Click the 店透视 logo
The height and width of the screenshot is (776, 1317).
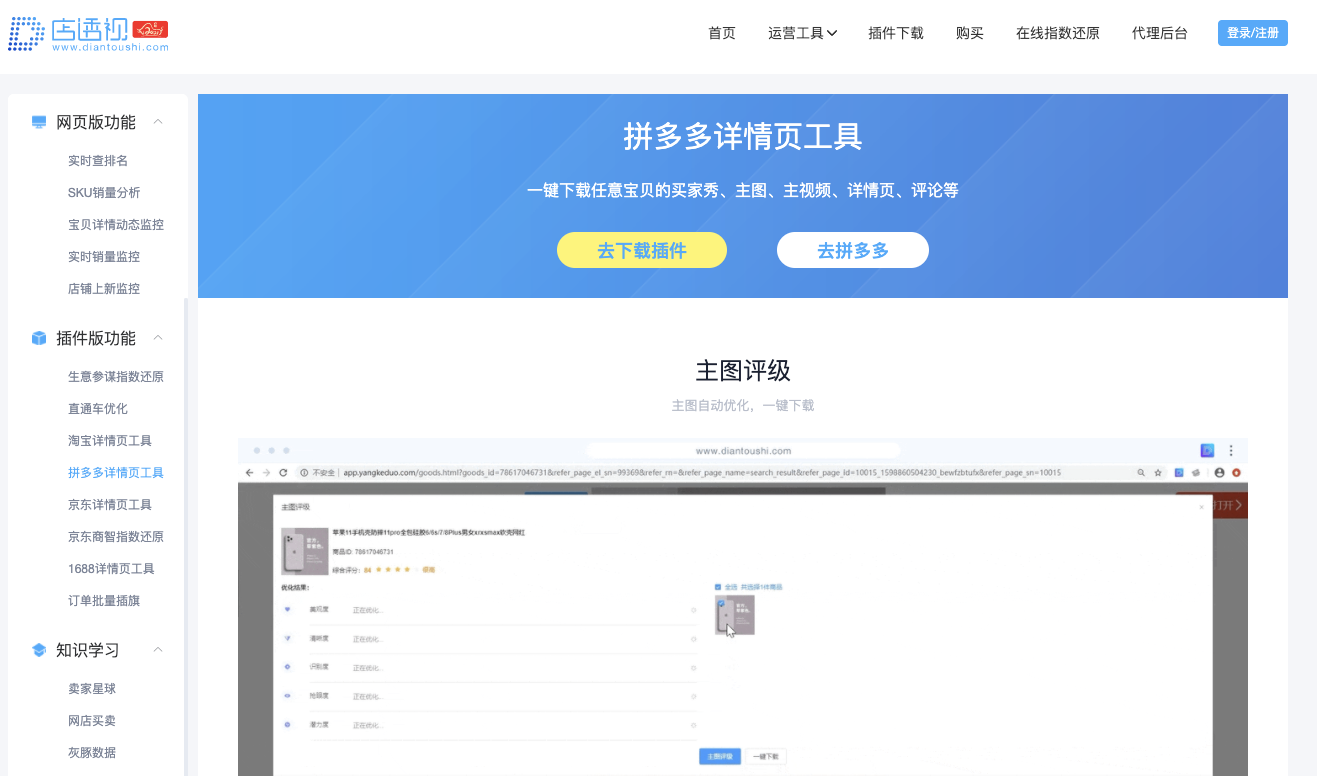point(88,34)
